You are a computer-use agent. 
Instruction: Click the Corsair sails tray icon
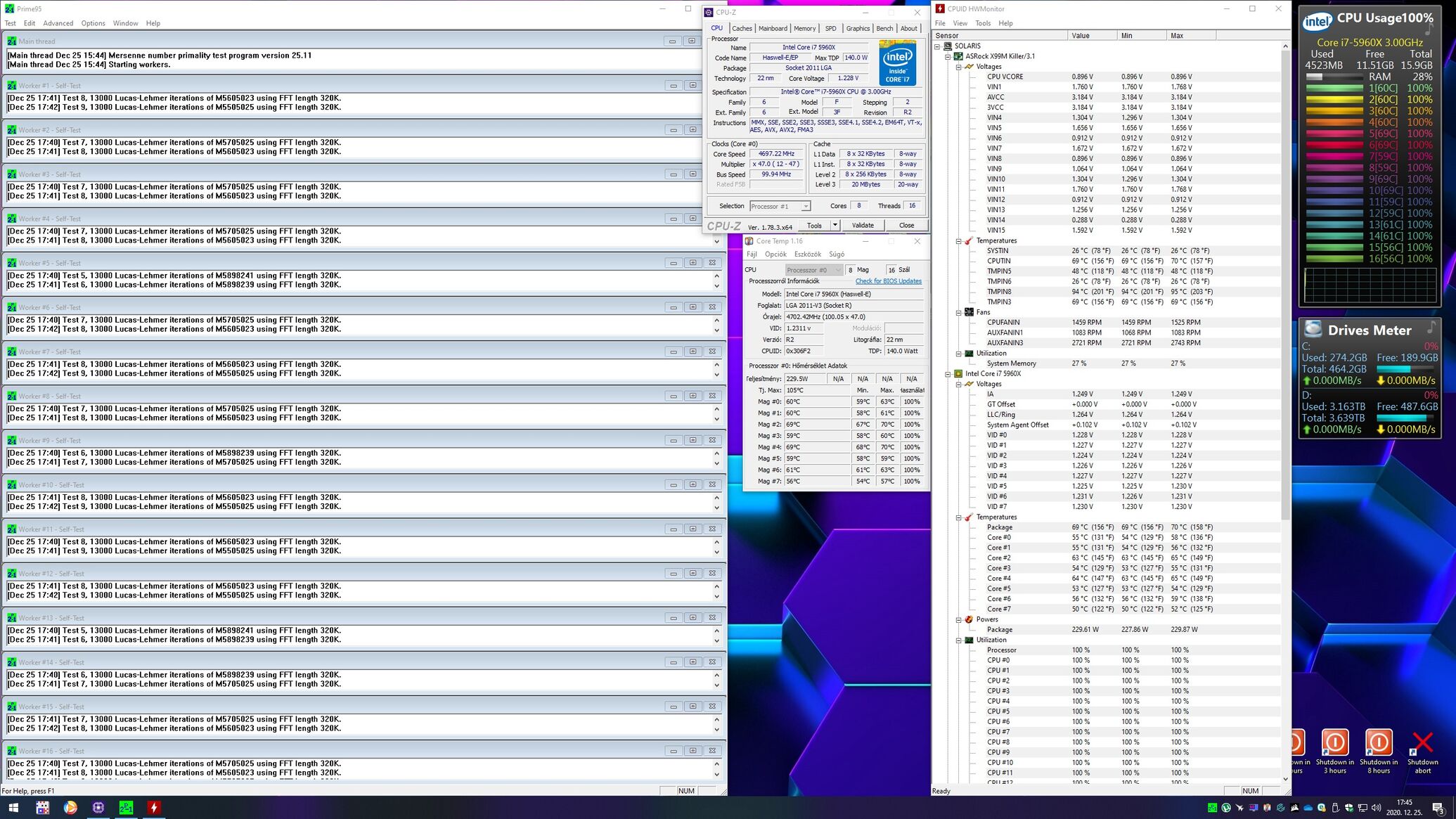(x=1294, y=808)
